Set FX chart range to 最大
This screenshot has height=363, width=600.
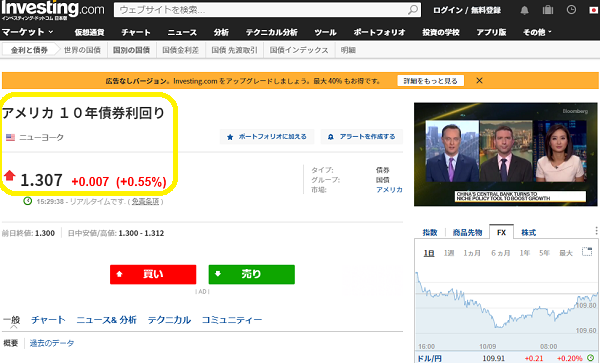coord(566,253)
